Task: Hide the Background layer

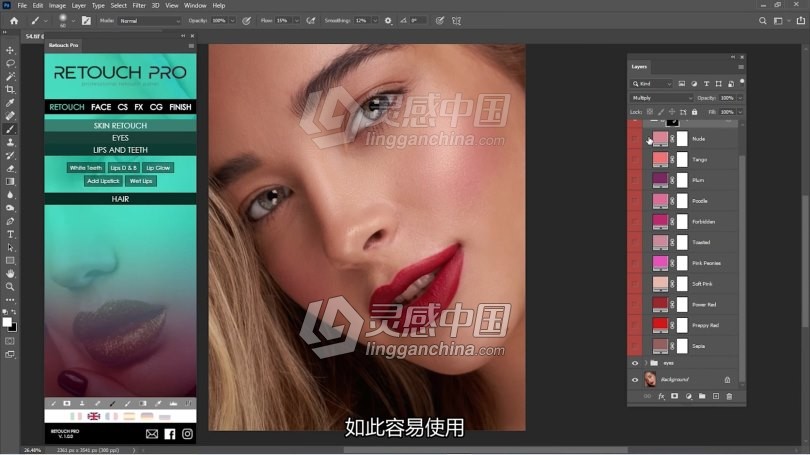Action: click(635, 380)
